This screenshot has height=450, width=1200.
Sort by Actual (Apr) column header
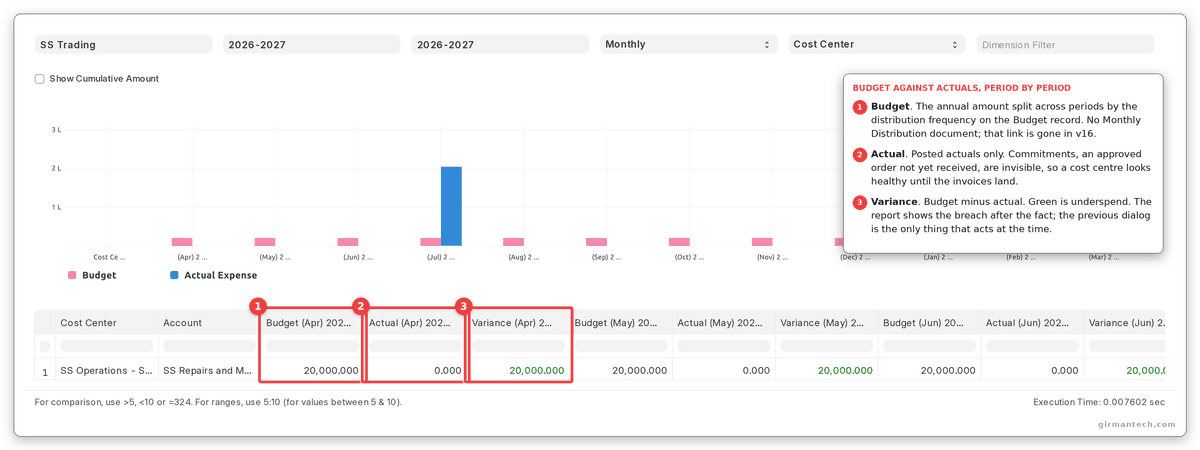[x=415, y=323]
